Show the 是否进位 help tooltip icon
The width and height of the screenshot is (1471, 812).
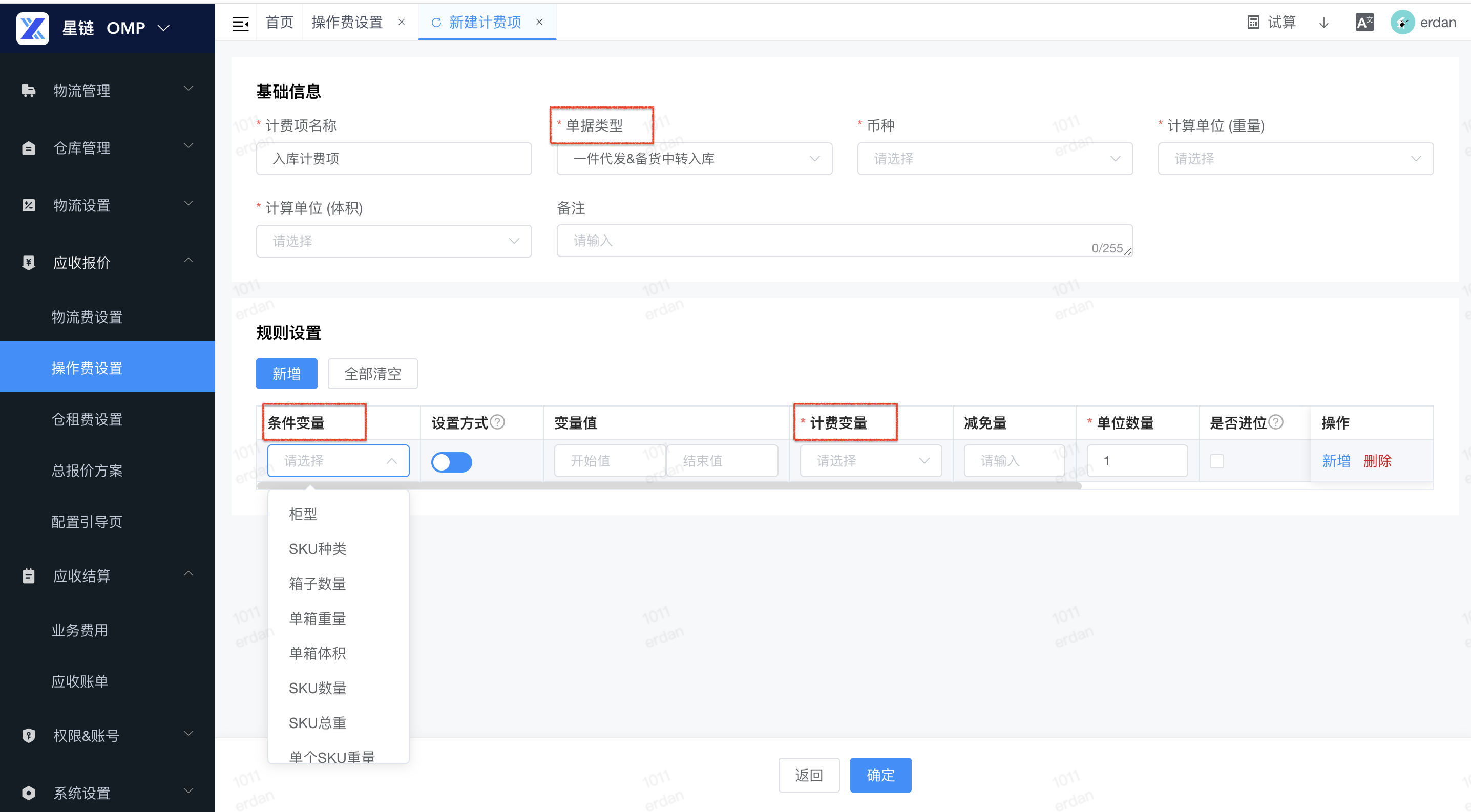coord(1276,422)
